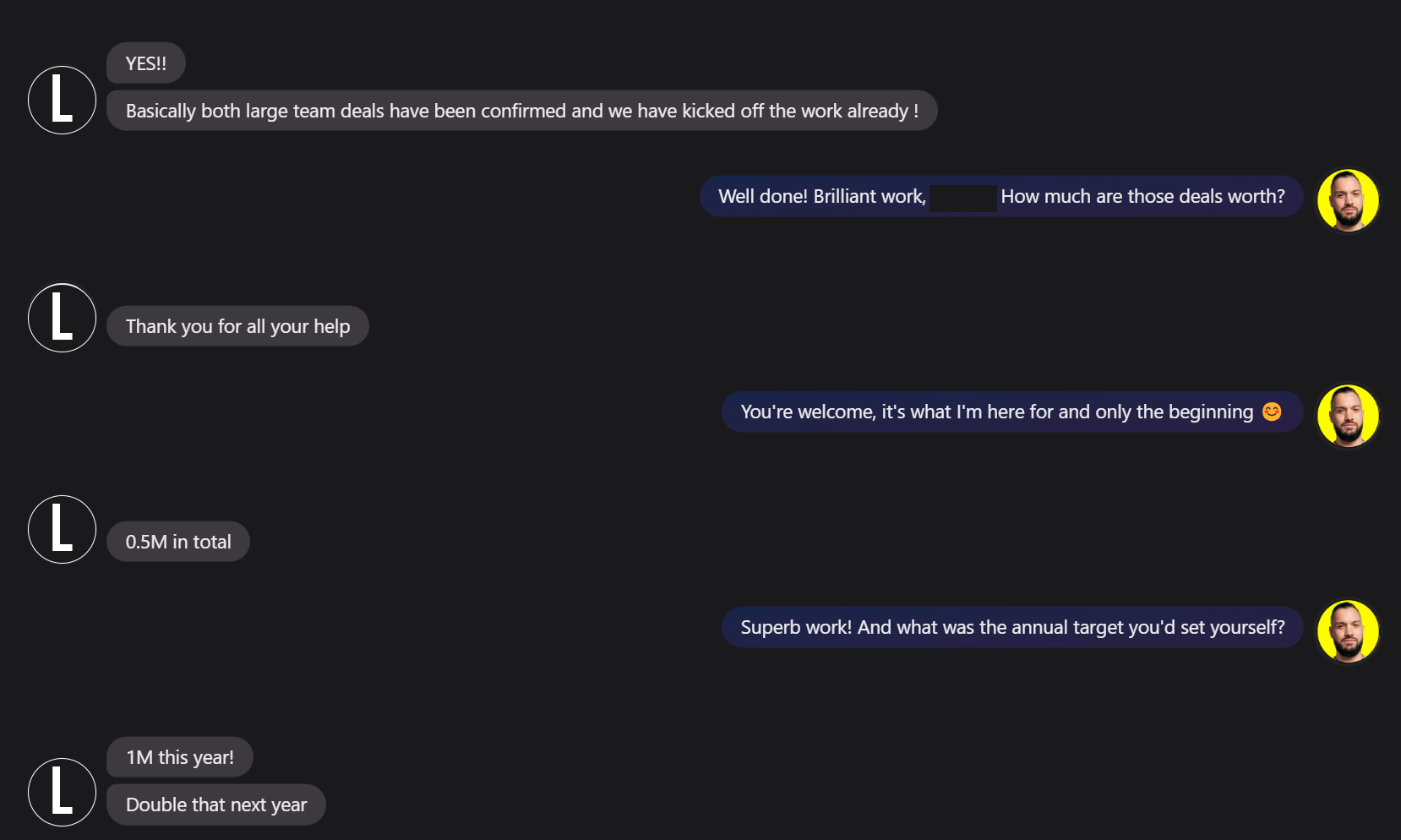Screen dimensions: 1401x840
Task: Select the "YES!!" message bubble
Action: [x=146, y=63]
